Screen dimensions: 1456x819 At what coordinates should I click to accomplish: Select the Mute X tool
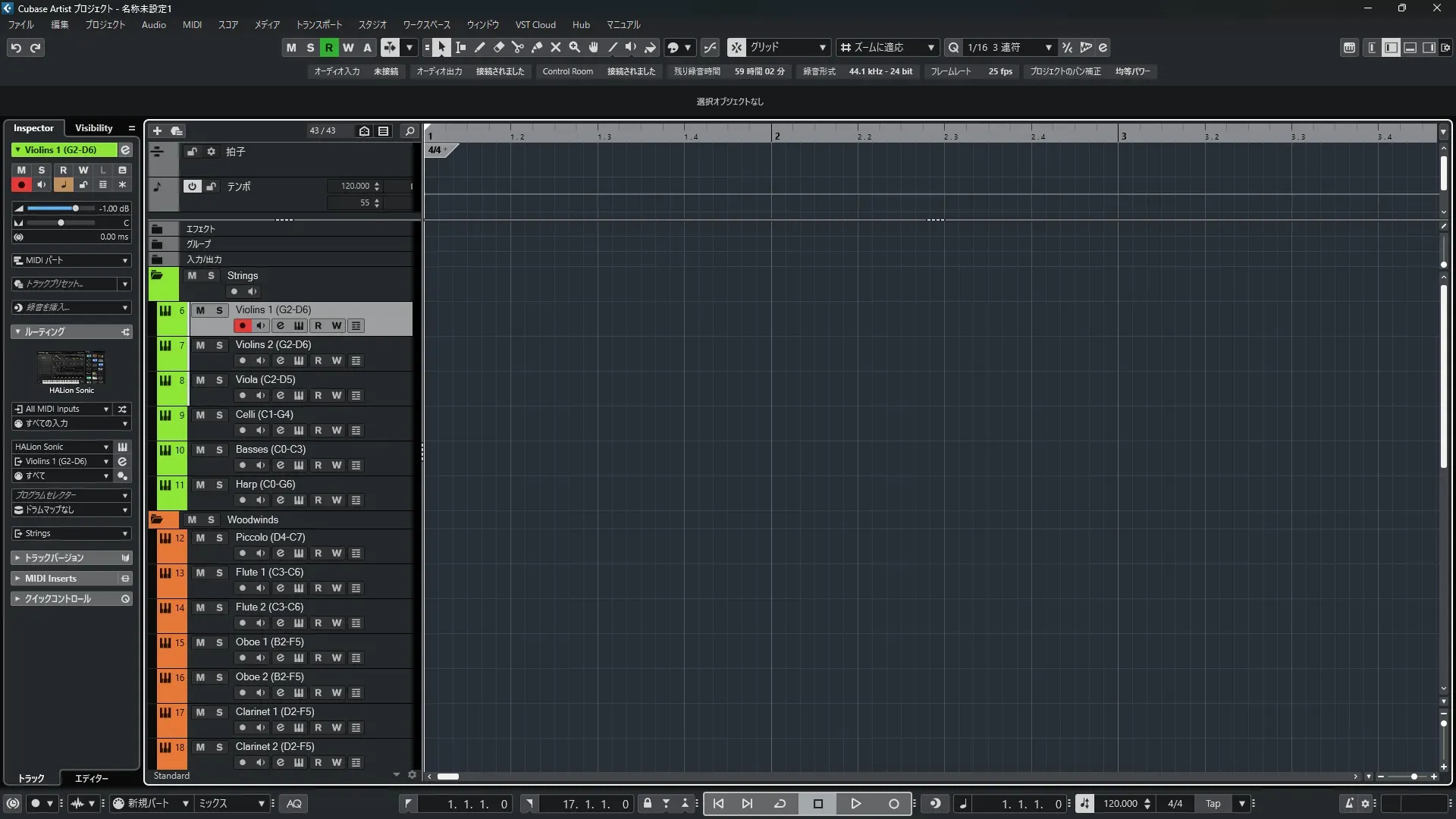coord(555,48)
